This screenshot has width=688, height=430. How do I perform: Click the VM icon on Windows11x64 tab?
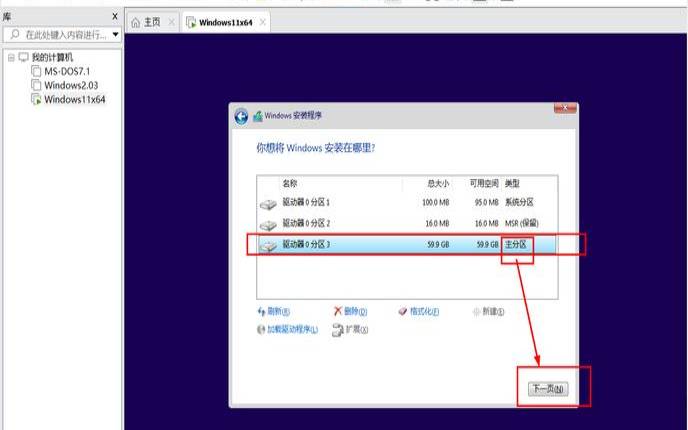click(x=191, y=22)
